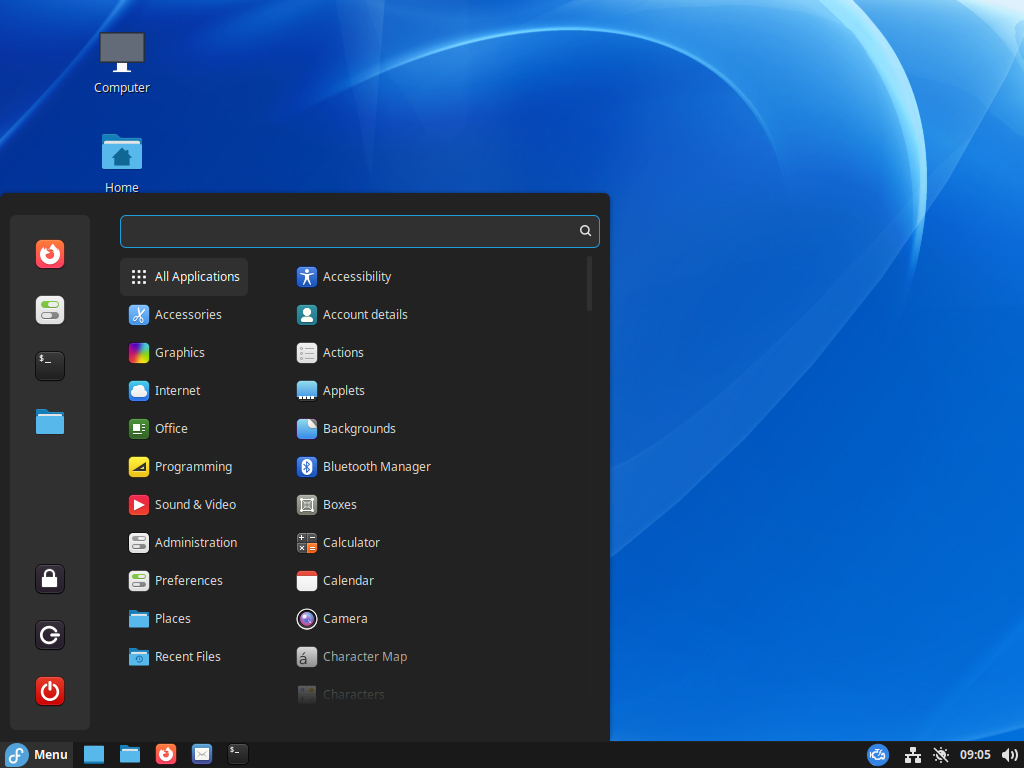This screenshot has height=768, width=1024.
Task: Choose the Sound & Video category
Action: 194,505
